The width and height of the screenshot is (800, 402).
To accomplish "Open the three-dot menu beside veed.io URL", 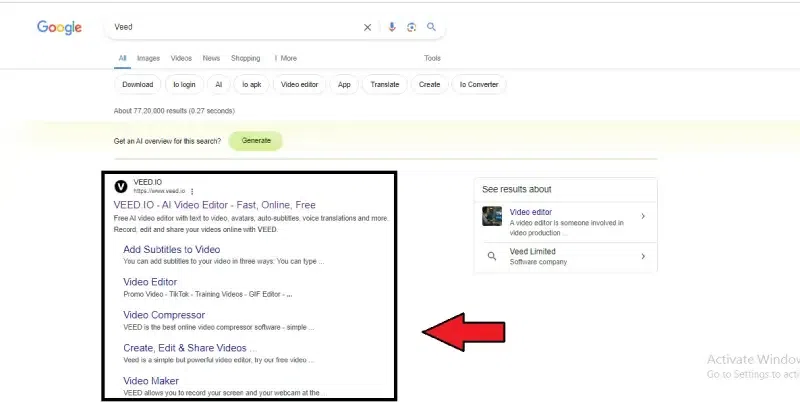I will pyautogui.click(x=192, y=191).
